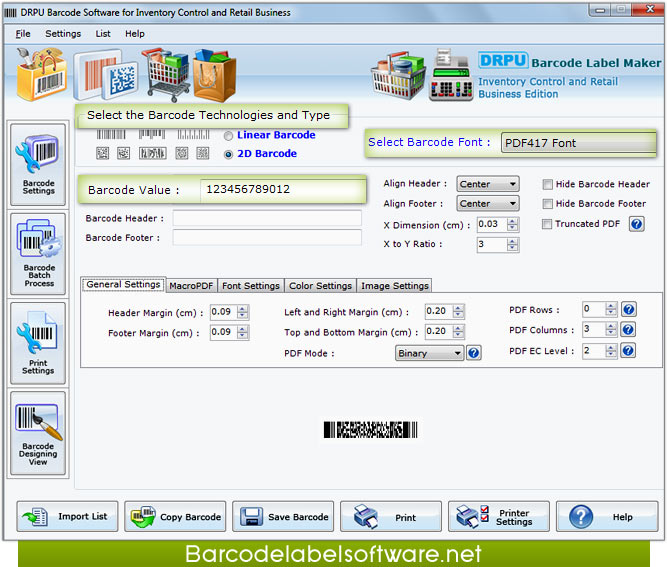Image resolution: width=667 pixels, height=567 pixels.
Task: Click the Print button
Action: point(391,516)
